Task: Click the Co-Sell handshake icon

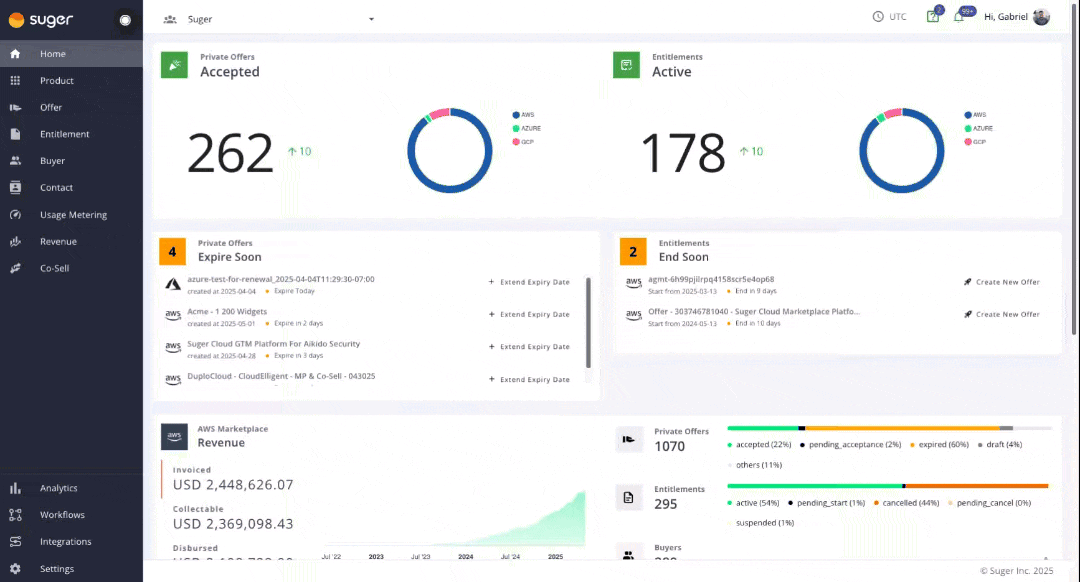Action: [x=15, y=269]
